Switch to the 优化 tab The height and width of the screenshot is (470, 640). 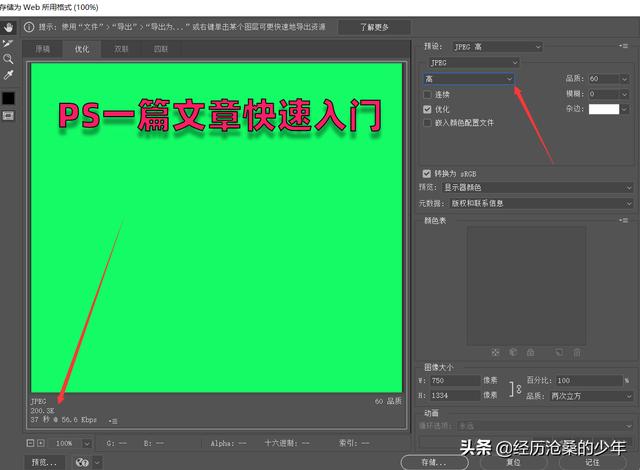(x=82, y=49)
